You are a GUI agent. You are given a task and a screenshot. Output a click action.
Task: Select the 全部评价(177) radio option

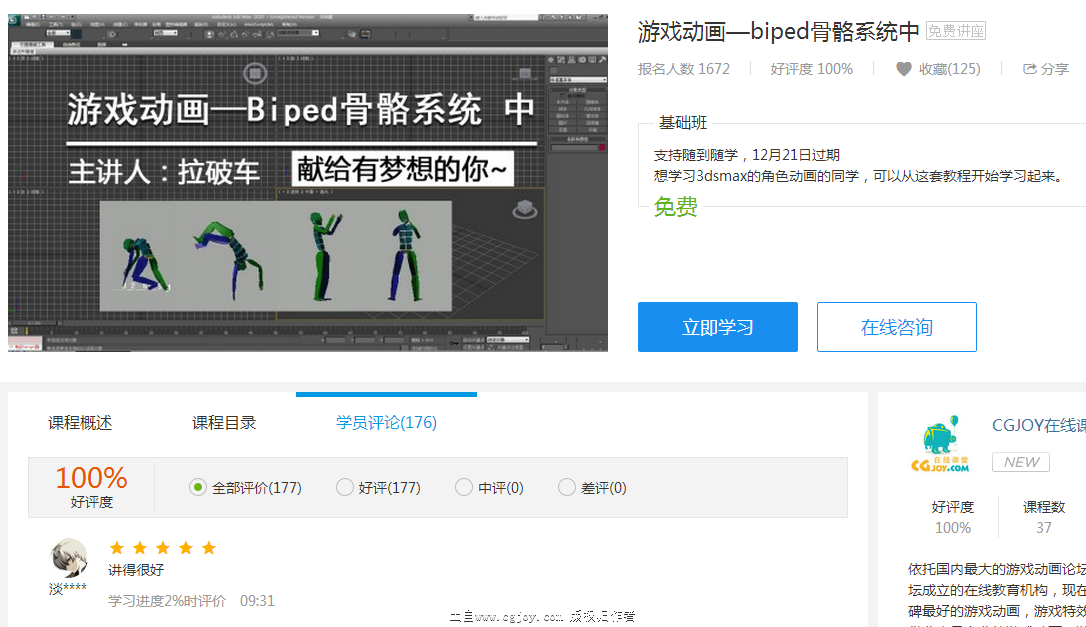tap(198, 488)
